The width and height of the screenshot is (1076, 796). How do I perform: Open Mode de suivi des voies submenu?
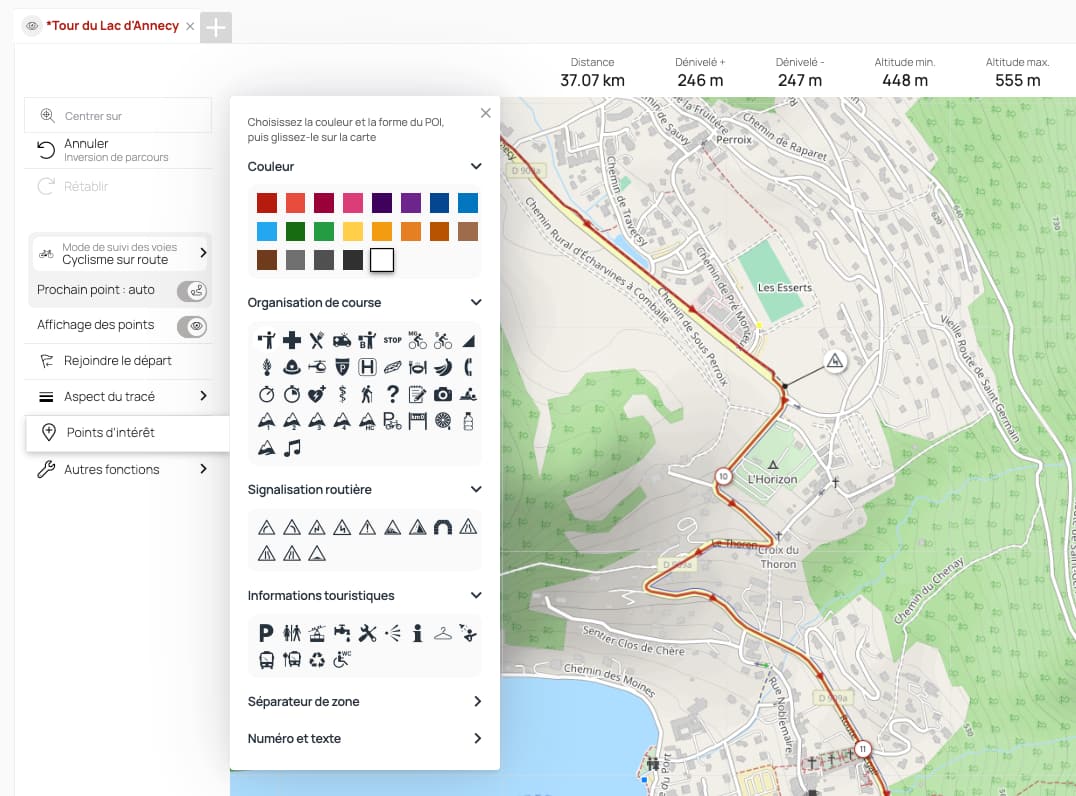[119, 253]
